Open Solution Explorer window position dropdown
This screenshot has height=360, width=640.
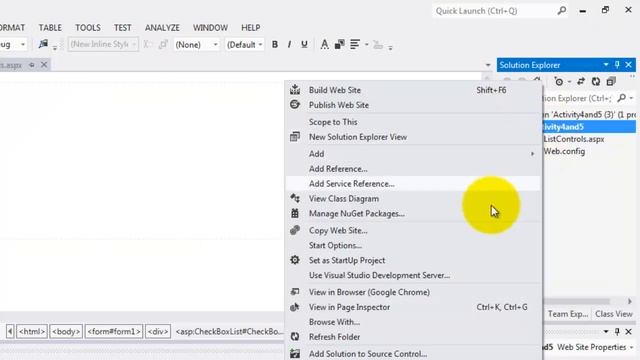(606, 65)
